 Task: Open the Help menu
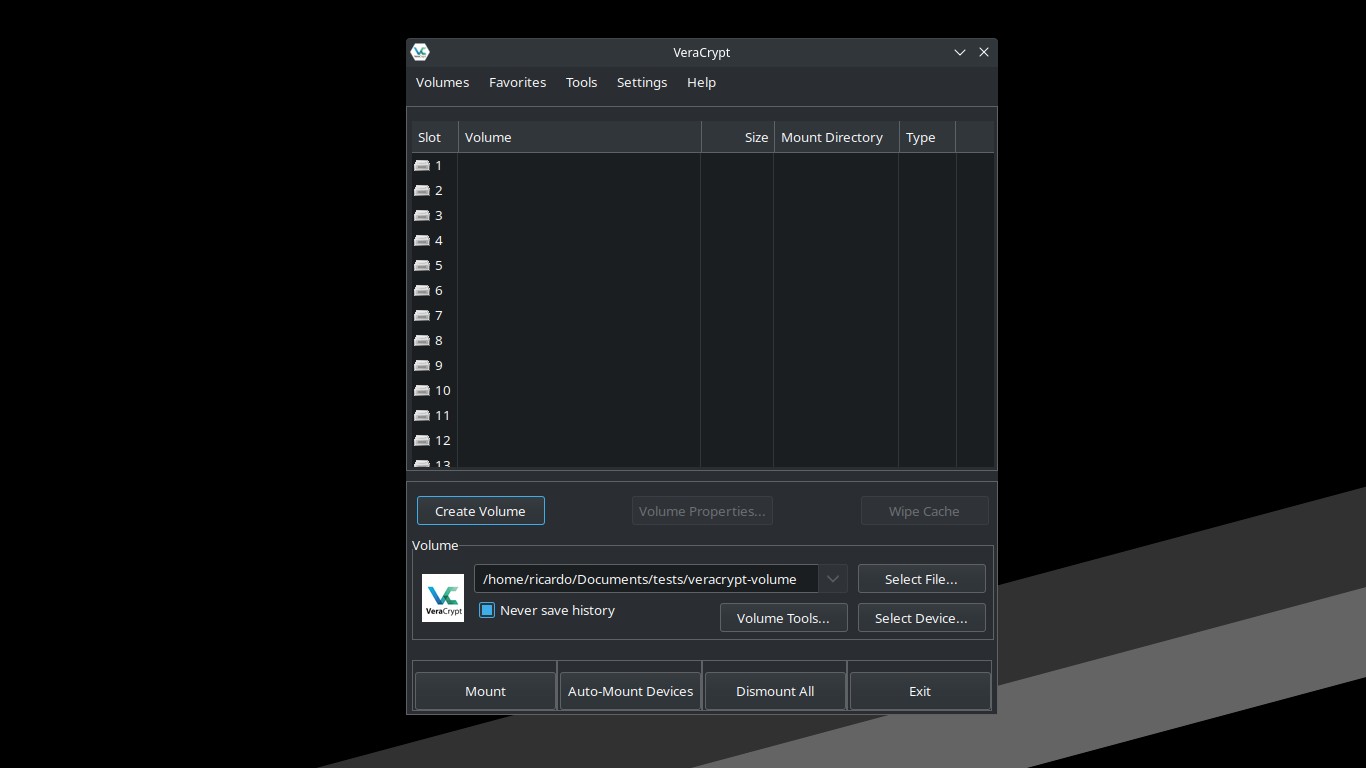click(701, 83)
